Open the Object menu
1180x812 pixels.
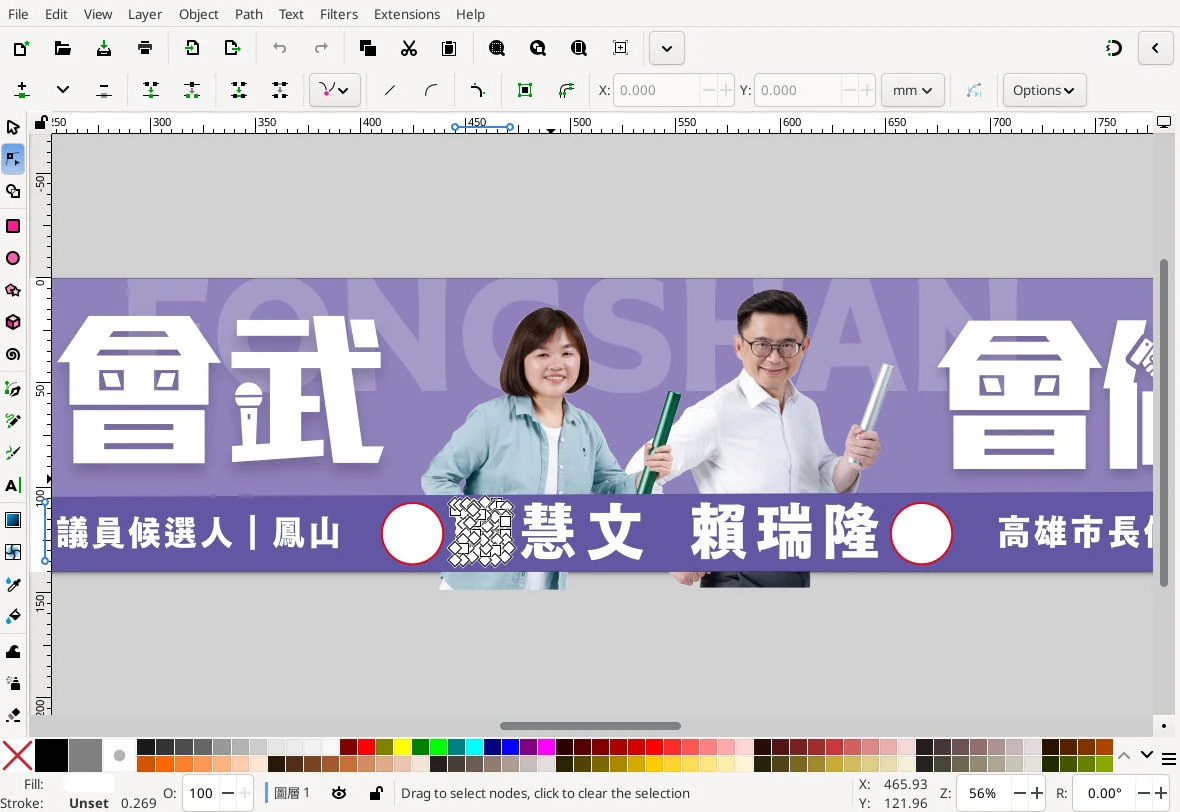point(199,14)
